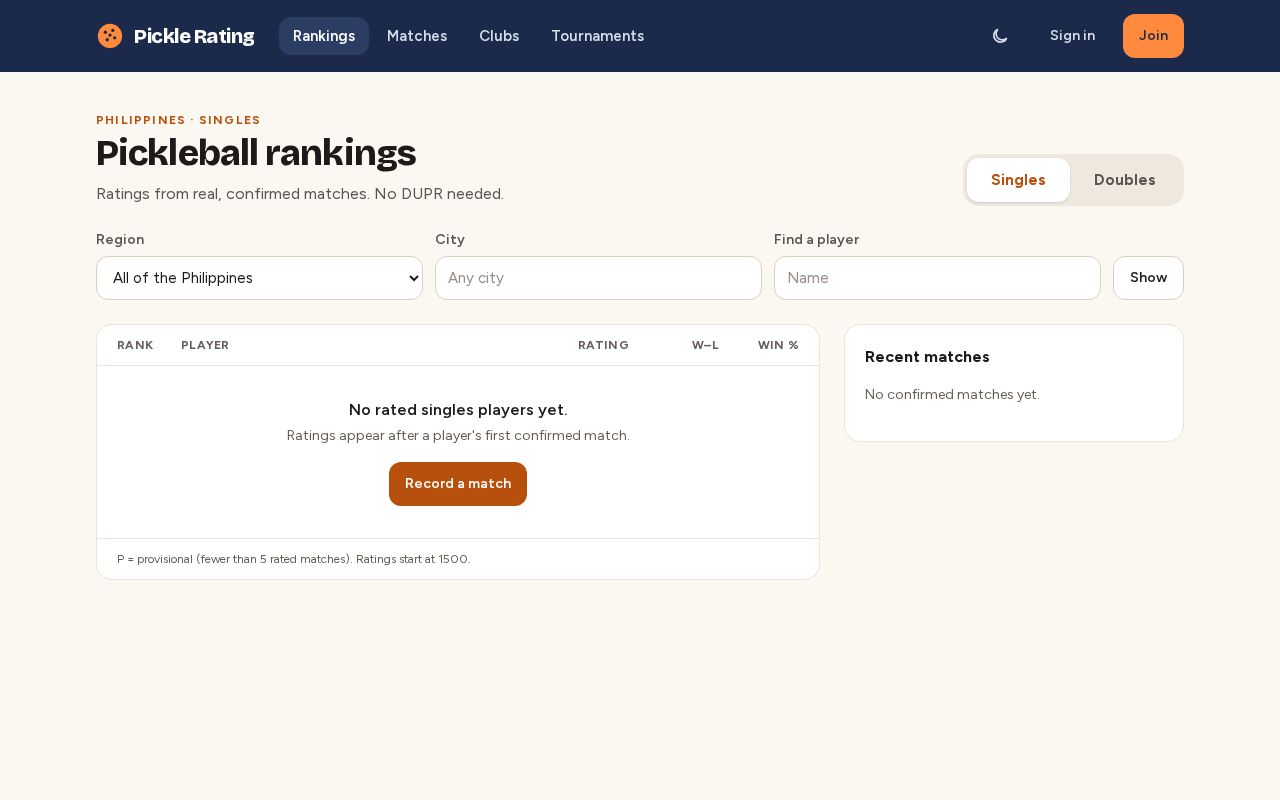The image size is (1280, 800).
Task: Click the Record a match button
Action: click(458, 484)
